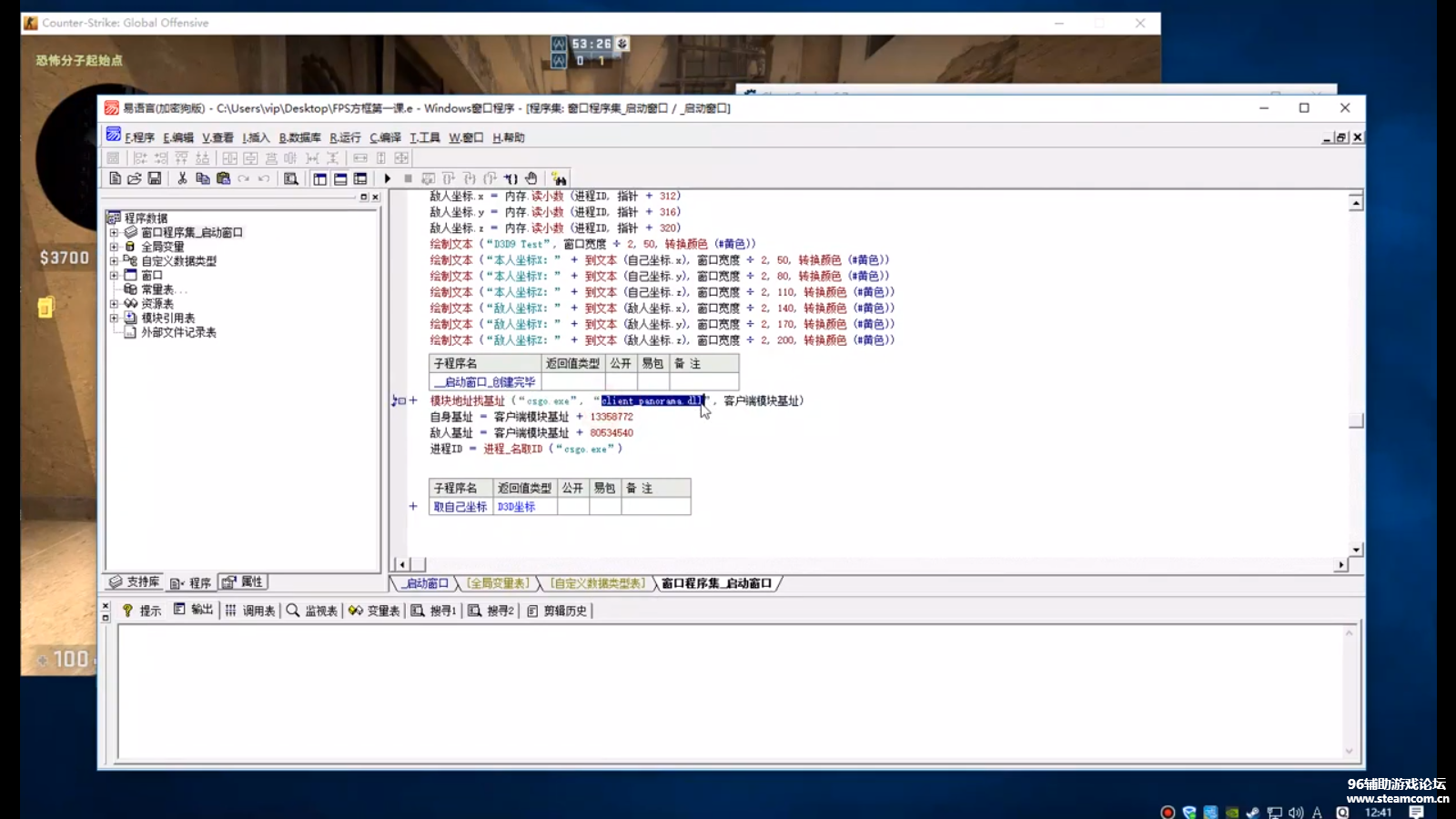Click the binoculars search icon in toolbar

click(x=559, y=178)
